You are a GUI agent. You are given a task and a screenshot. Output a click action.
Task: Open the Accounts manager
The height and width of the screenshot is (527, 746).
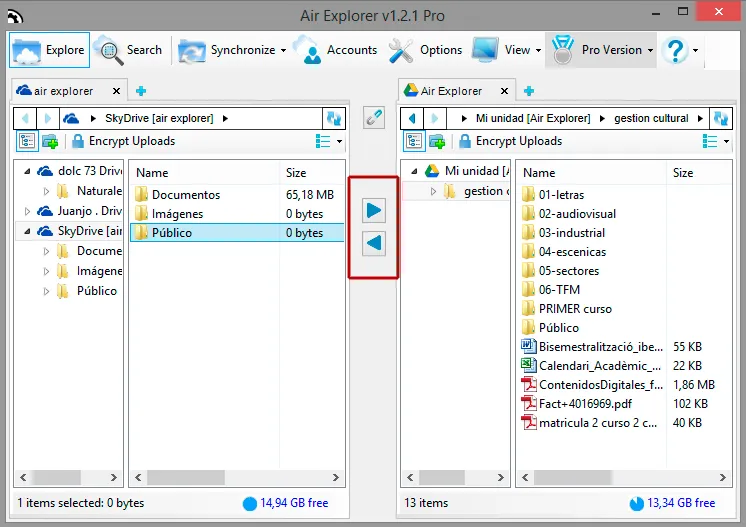tap(335, 50)
